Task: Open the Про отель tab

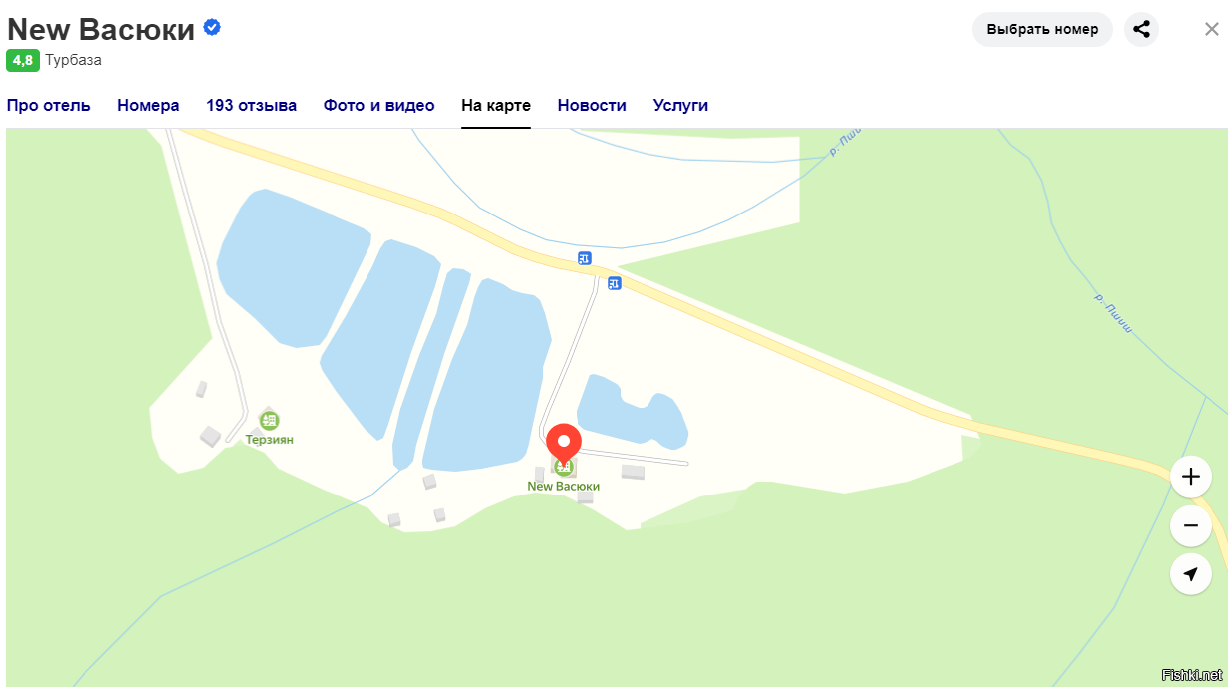Action: pos(49,105)
